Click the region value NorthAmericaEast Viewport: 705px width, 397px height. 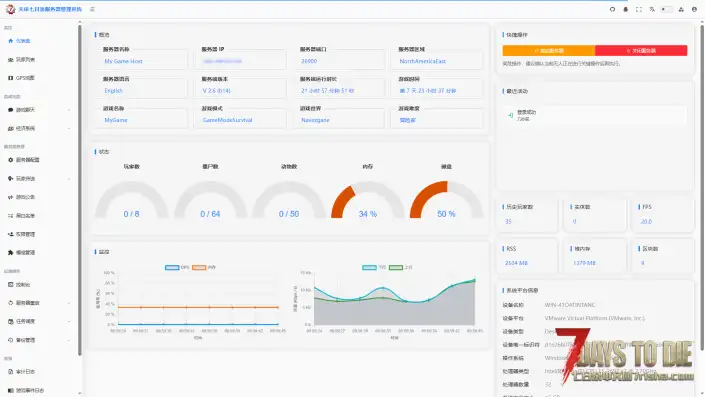coord(423,61)
